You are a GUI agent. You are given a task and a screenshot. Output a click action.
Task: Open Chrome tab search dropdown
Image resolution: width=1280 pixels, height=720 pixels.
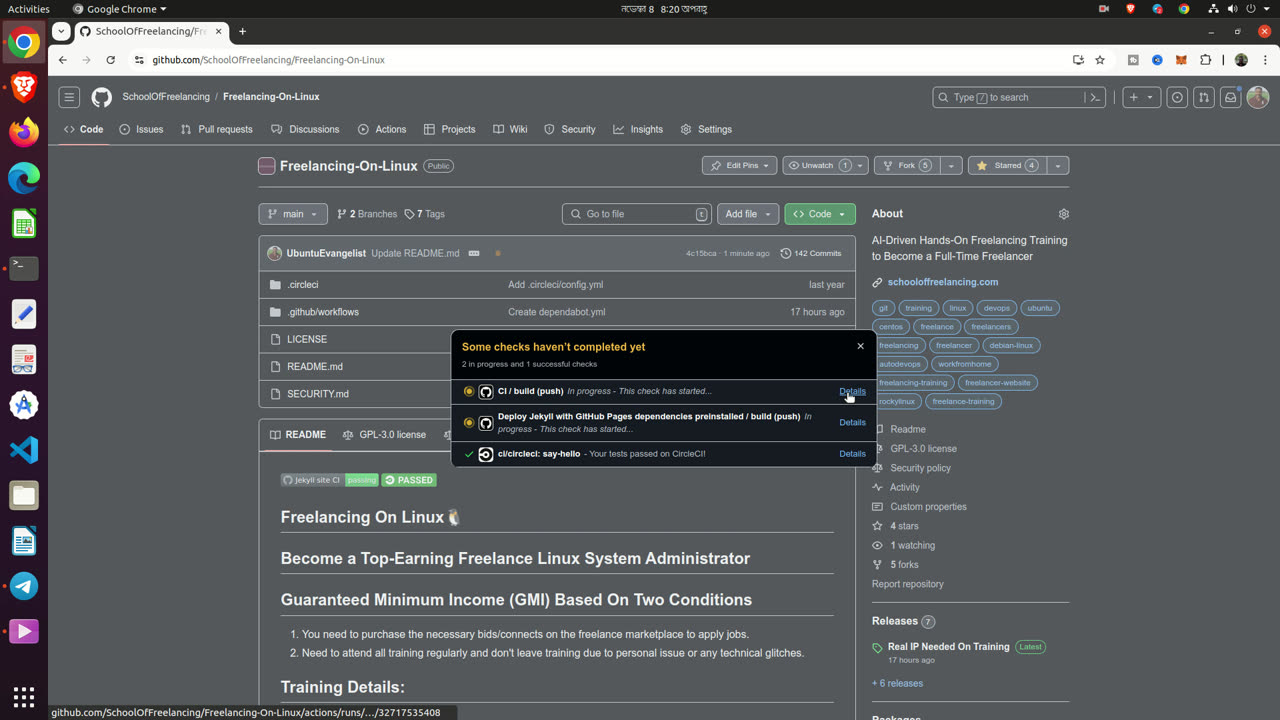pos(61,31)
